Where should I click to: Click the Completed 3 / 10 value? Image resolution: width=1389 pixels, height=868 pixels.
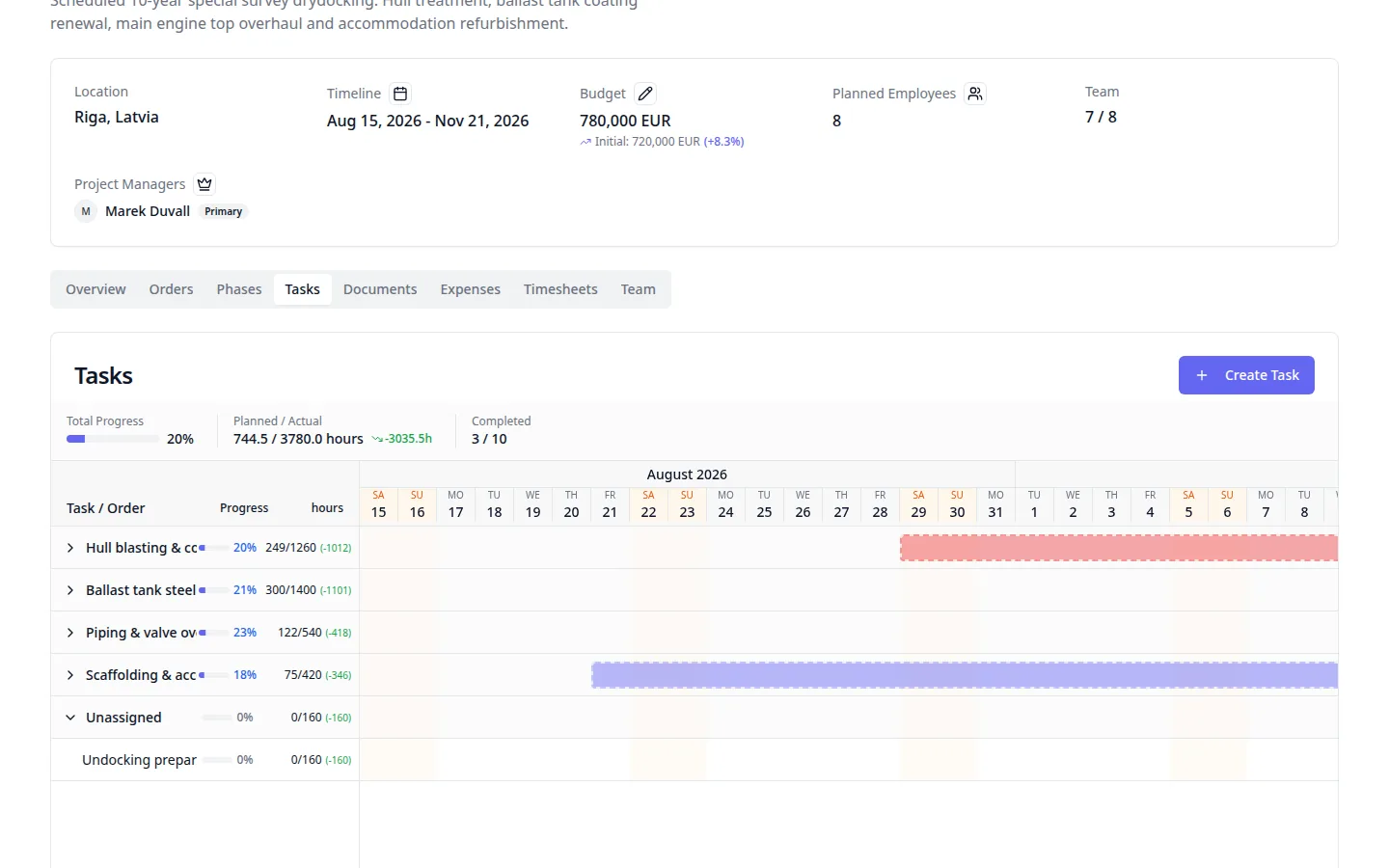(489, 439)
